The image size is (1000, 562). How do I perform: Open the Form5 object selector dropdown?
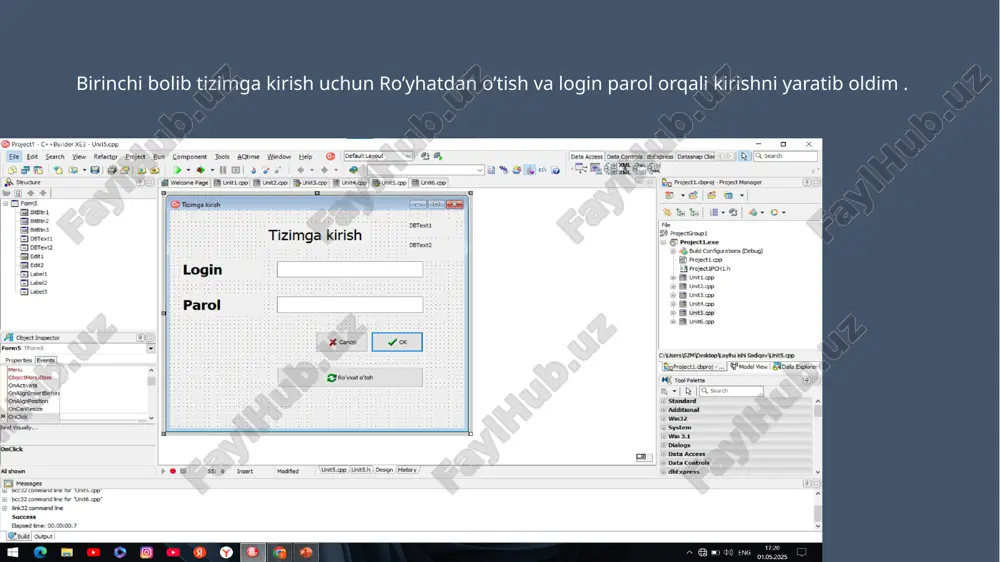click(x=151, y=348)
